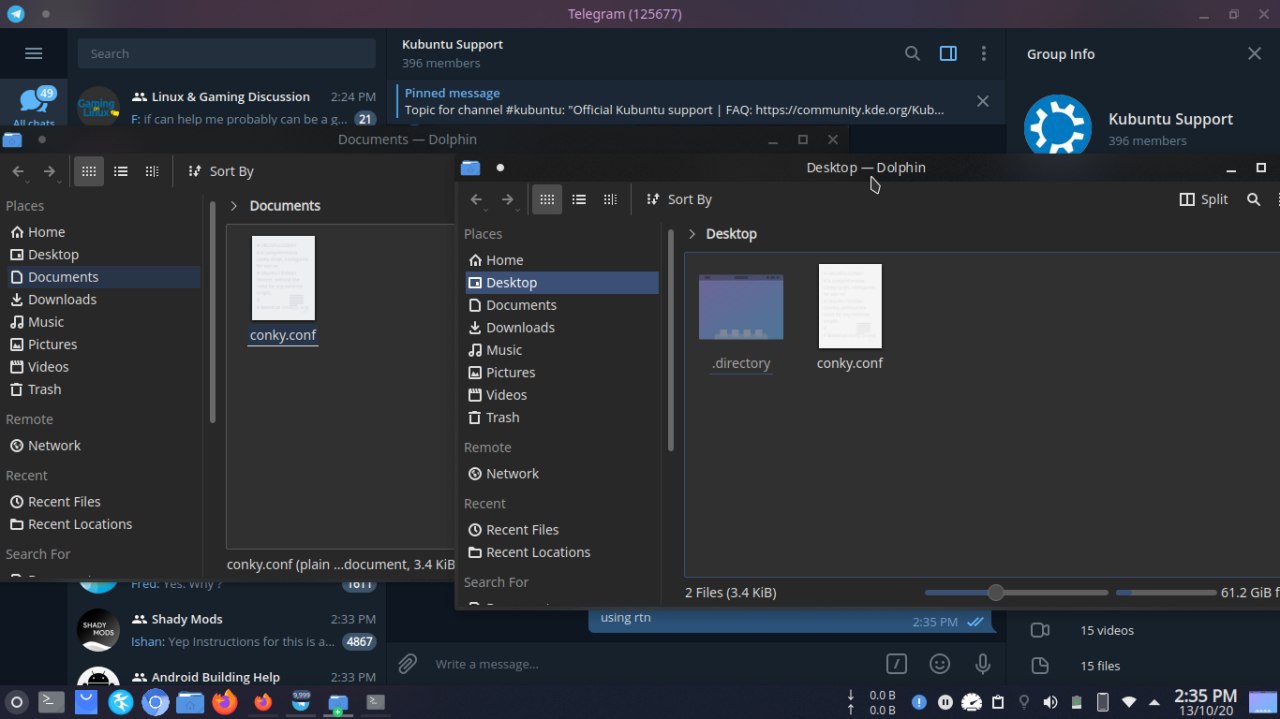The width and height of the screenshot is (1280, 719).
Task: Open file search in the Desktop Dolphin window
Action: click(1253, 200)
